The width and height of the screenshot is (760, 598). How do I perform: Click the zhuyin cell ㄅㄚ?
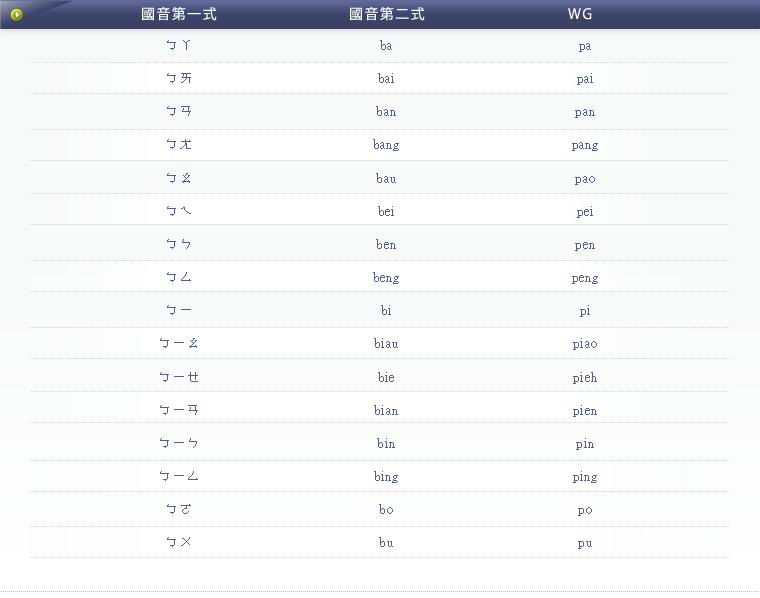[x=178, y=46]
